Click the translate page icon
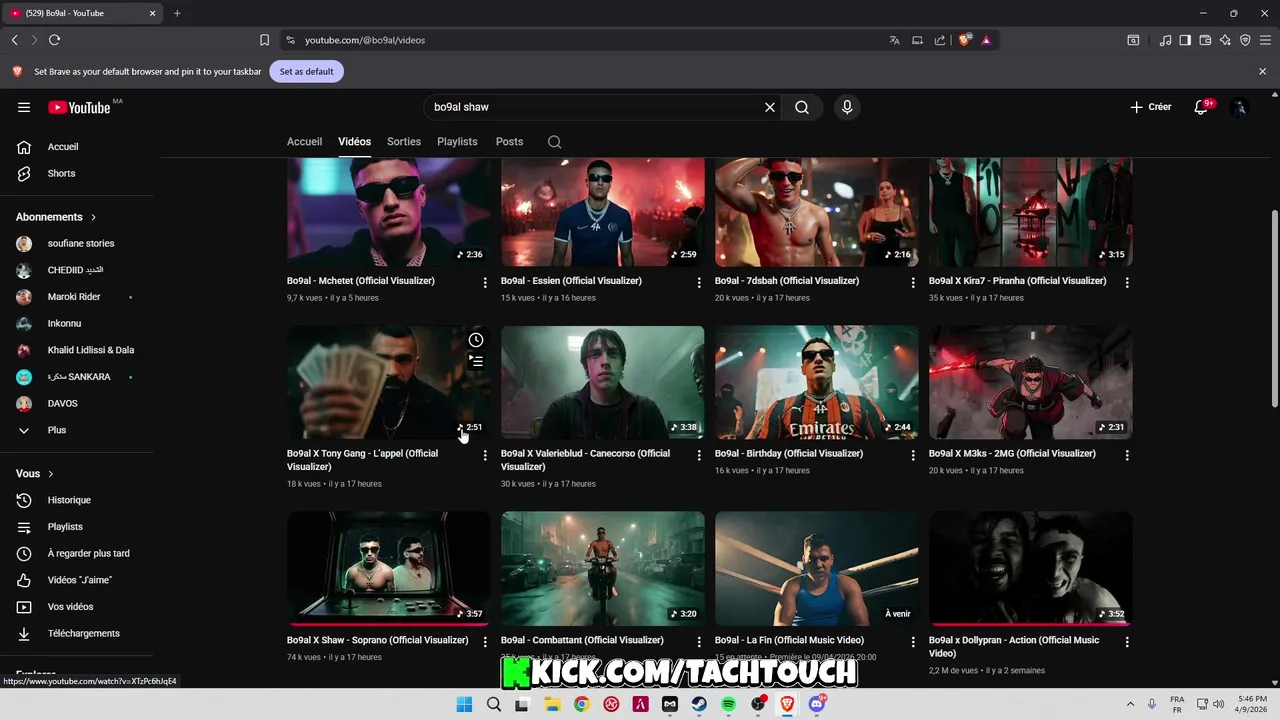The width and height of the screenshot is (1280, 720). [x=894, y=40]
